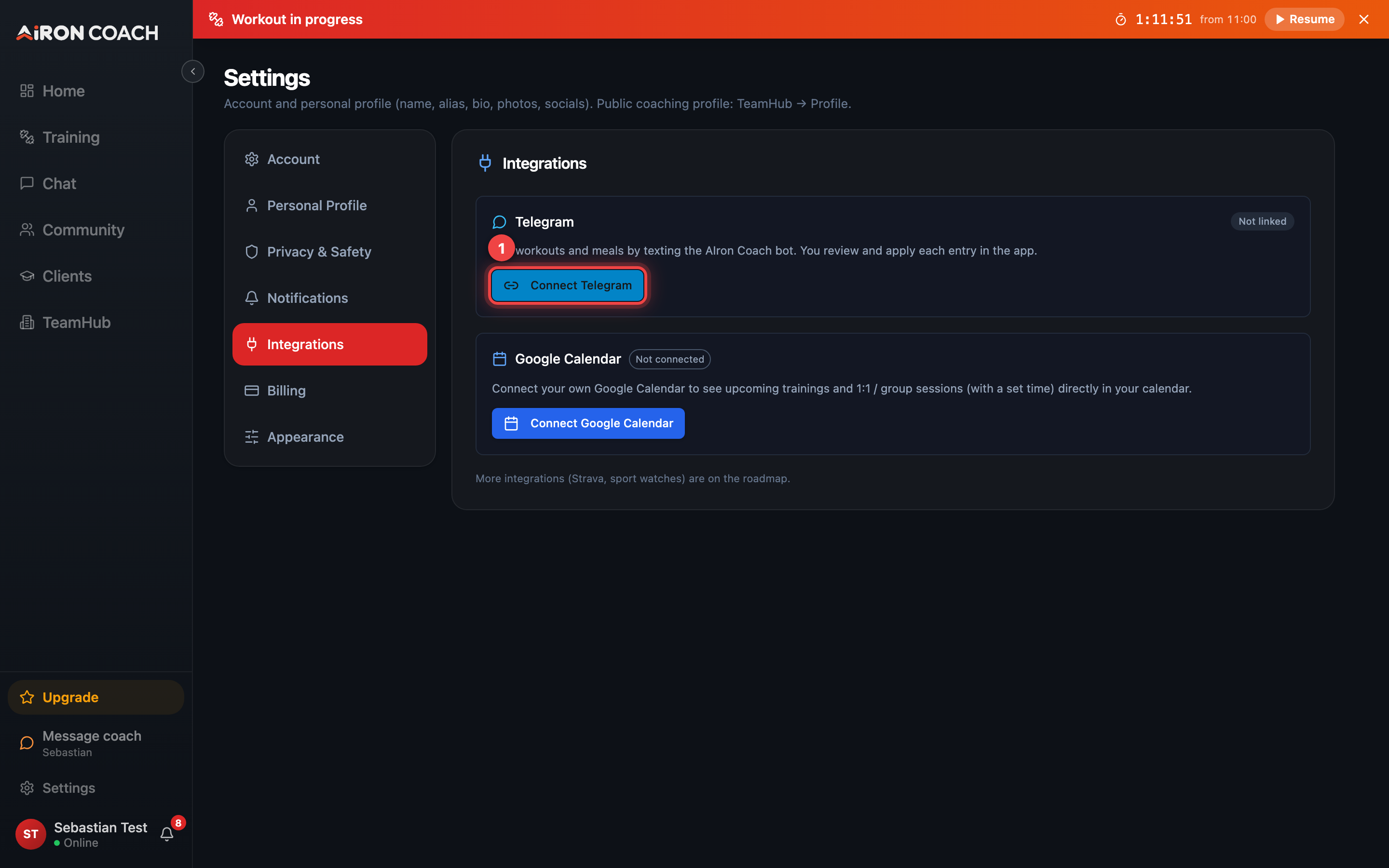Open the Billing settings tab
Screen dimensions: 1389x868
click(329, 391)
